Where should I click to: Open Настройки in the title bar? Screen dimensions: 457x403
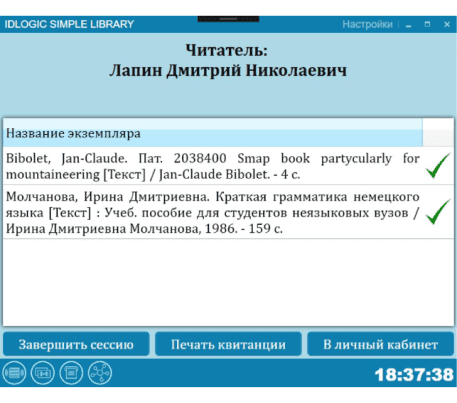point(367,24)
